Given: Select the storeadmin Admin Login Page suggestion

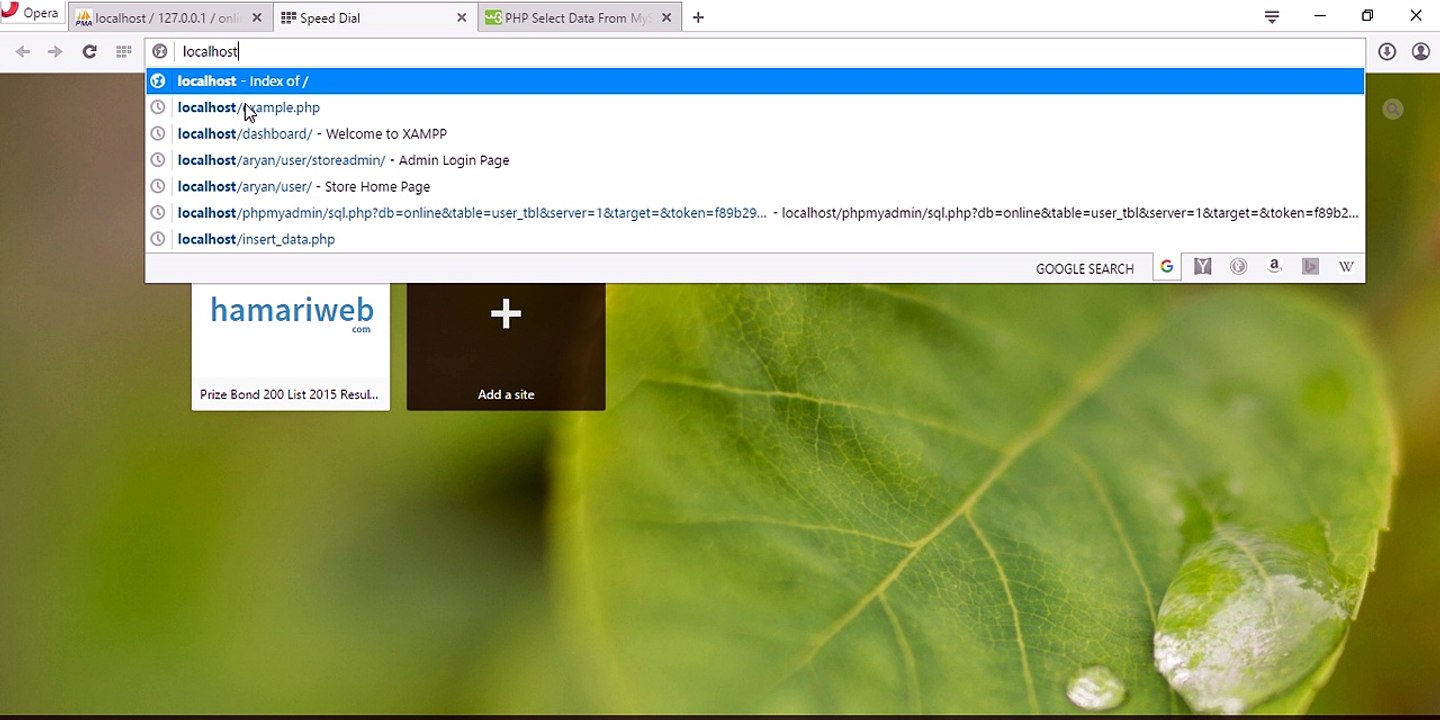Looking at the screenshot, I should pyautogui.click(x=755, y=160).
